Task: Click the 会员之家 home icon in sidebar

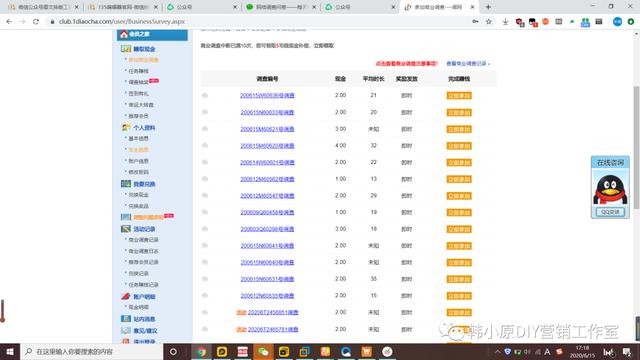Action: (124, 34)
